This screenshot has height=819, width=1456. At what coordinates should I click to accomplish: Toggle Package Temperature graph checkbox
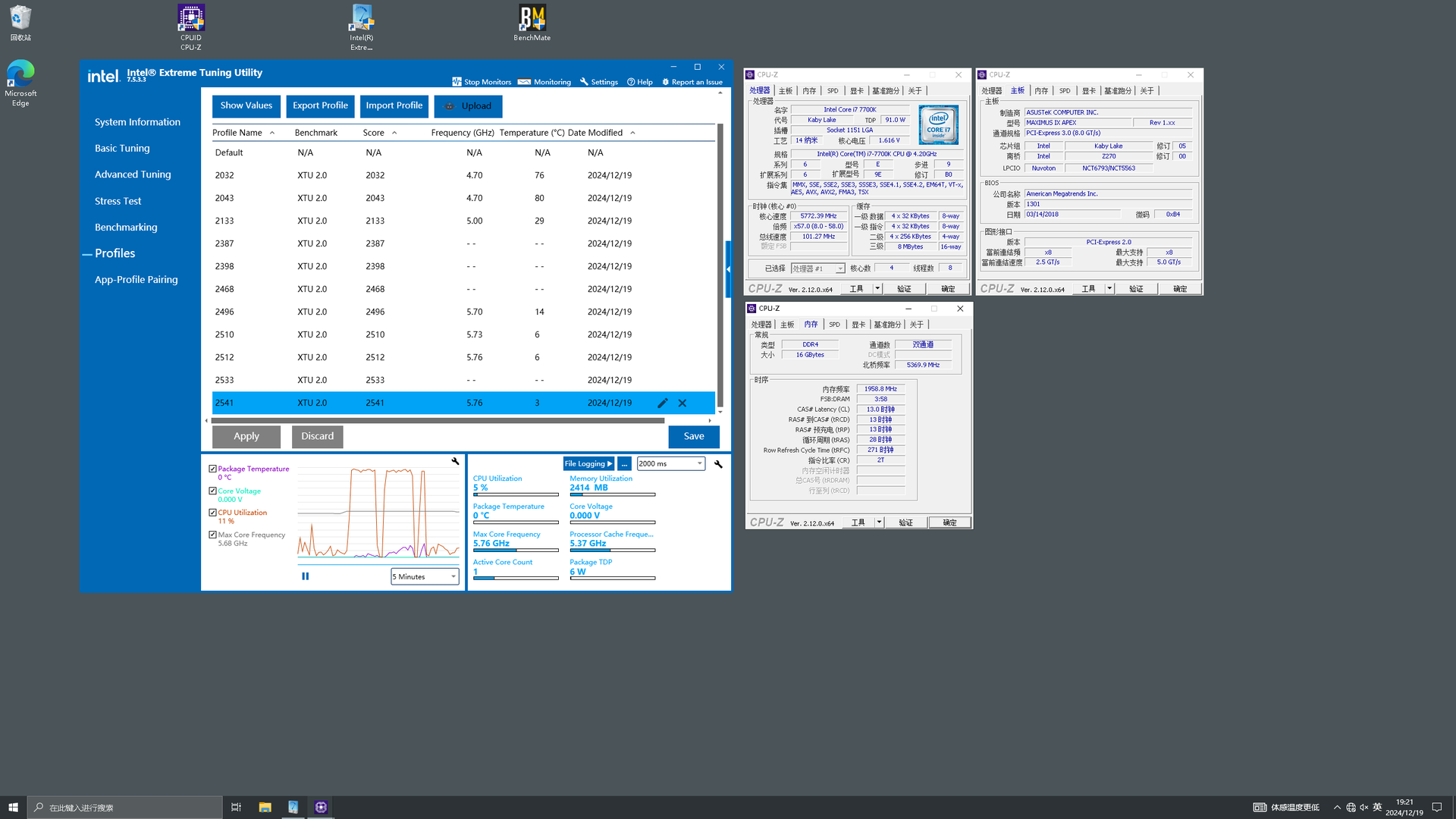pos(213,469)
